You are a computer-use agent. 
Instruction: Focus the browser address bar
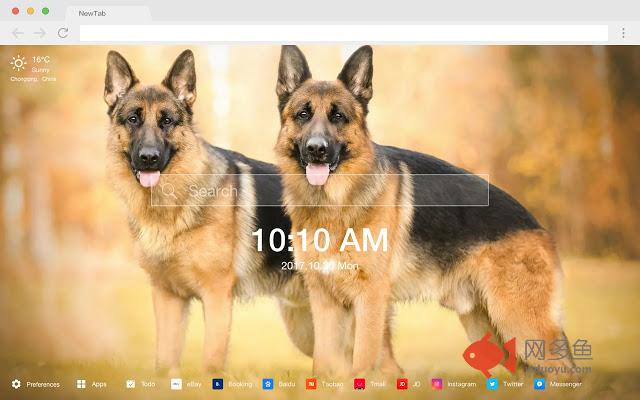click(344, 33)
